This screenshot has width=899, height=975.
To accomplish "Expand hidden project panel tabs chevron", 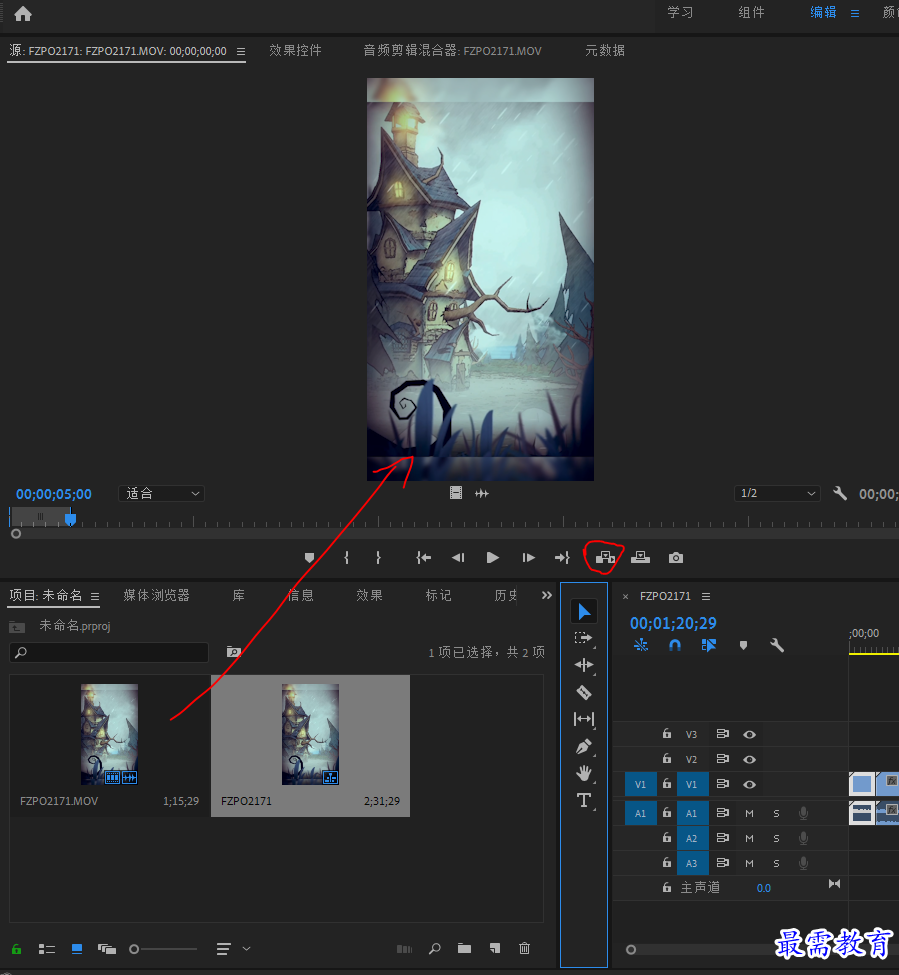I will point(546,596).
